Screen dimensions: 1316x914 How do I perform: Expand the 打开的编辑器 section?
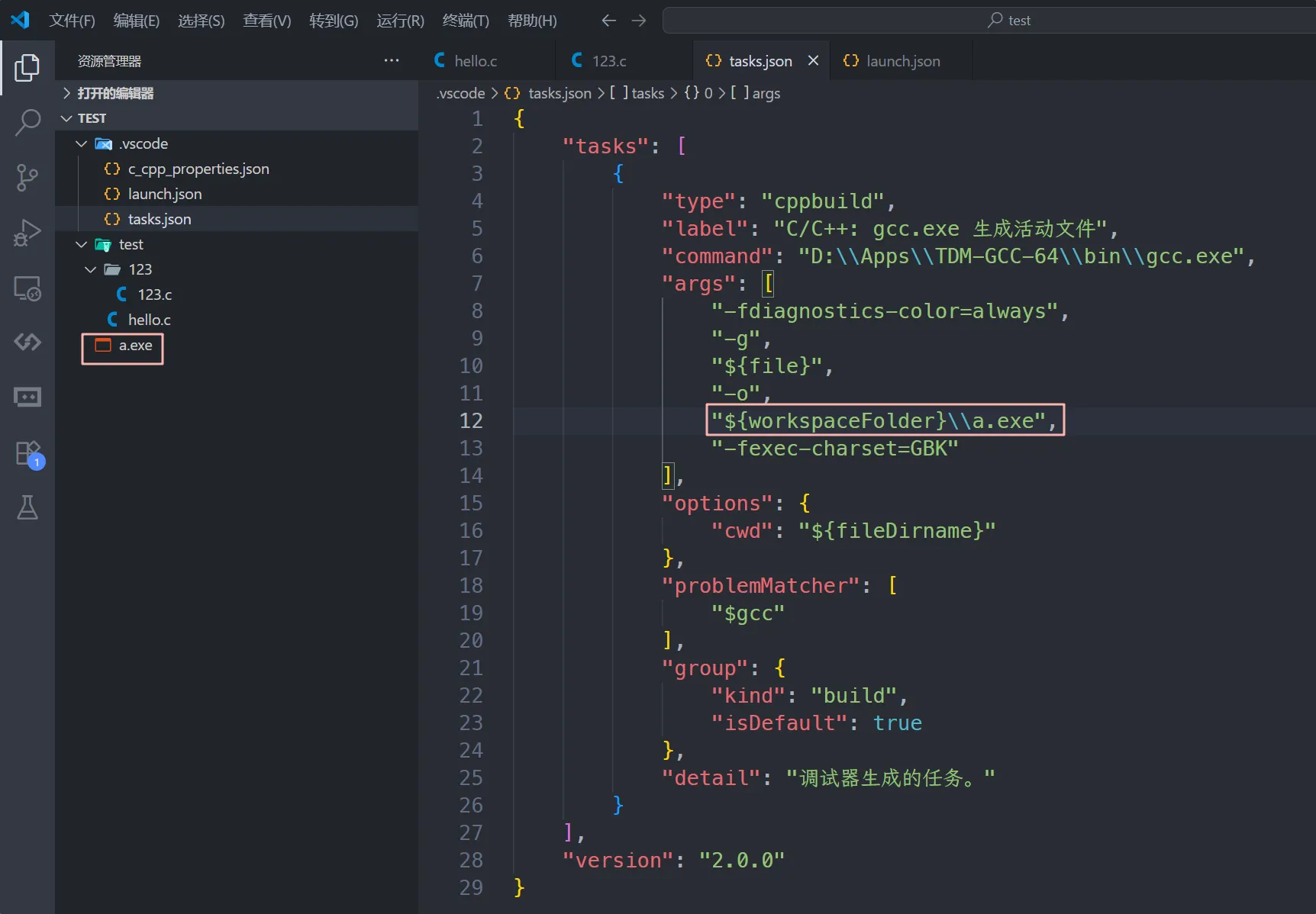tap(115, 93)
